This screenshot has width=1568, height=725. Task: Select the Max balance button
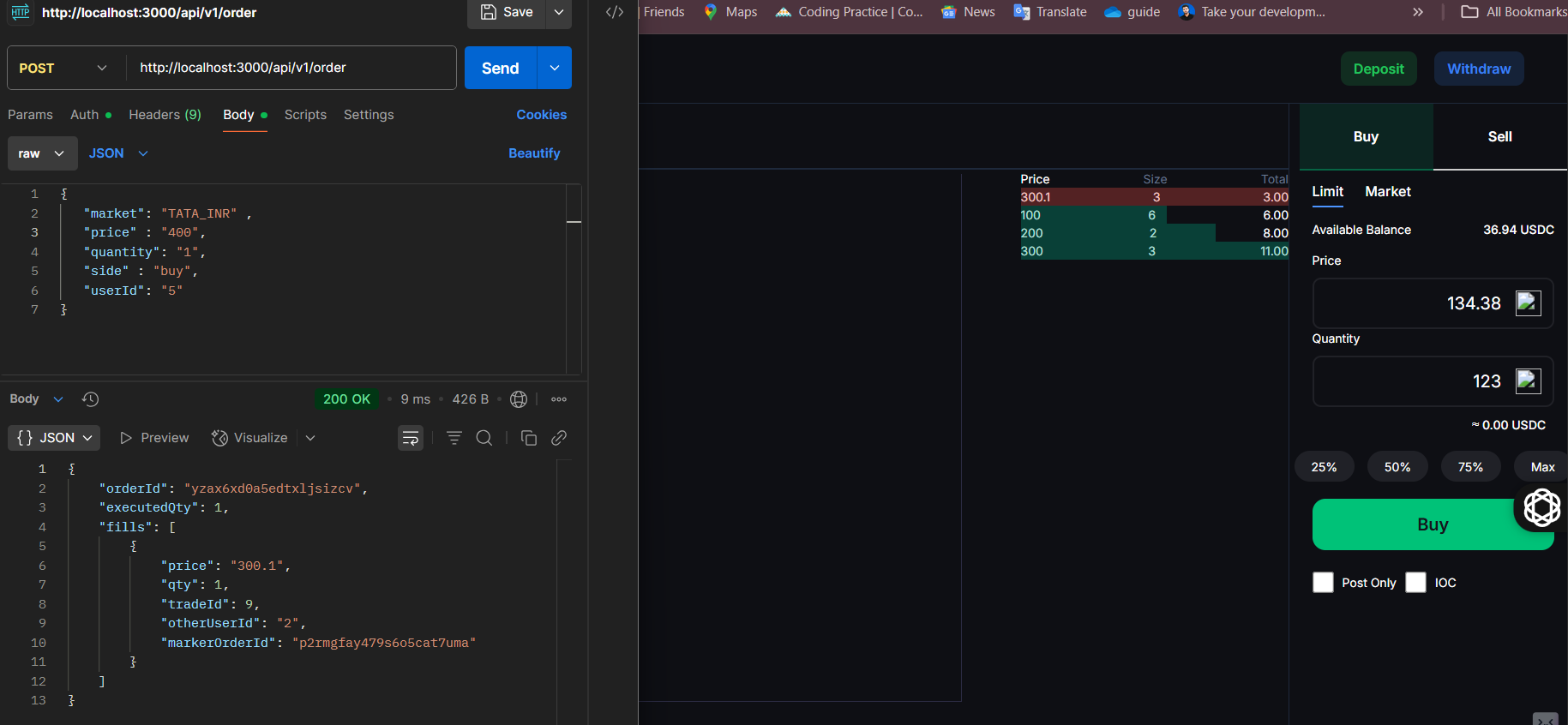pyautogui.click(x=1541, y=467)
